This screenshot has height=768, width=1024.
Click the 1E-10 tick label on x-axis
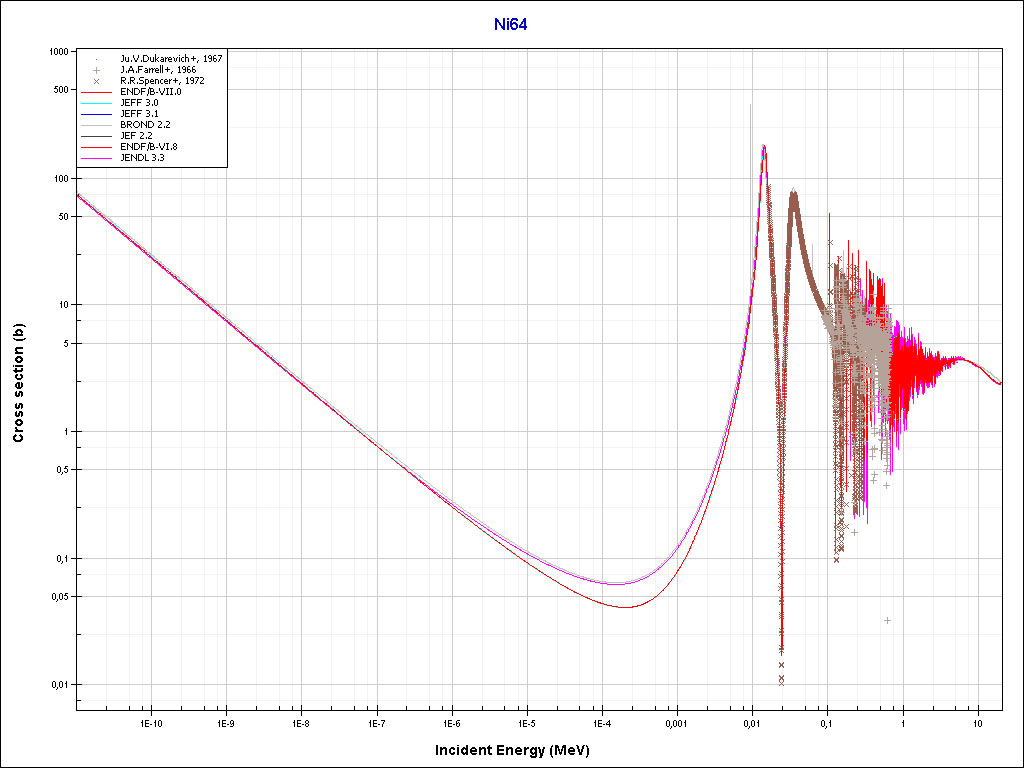click(150, 722)
